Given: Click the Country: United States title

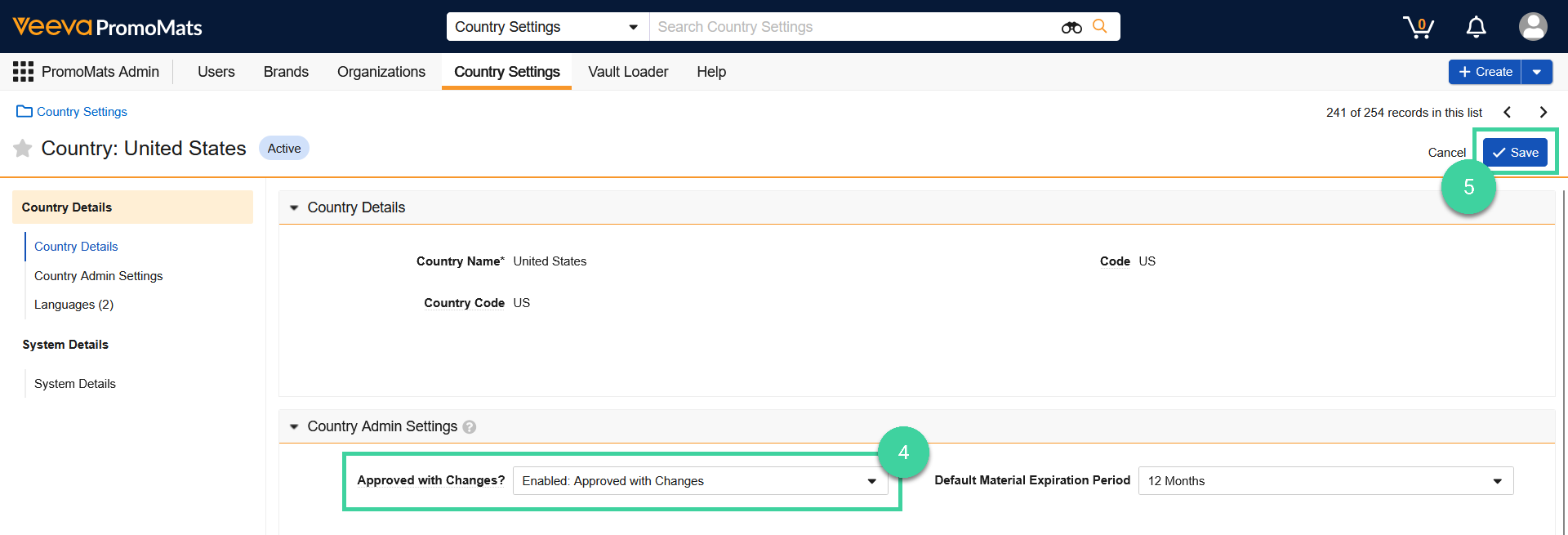Looking at the screenshot, I should pos(144,148).
